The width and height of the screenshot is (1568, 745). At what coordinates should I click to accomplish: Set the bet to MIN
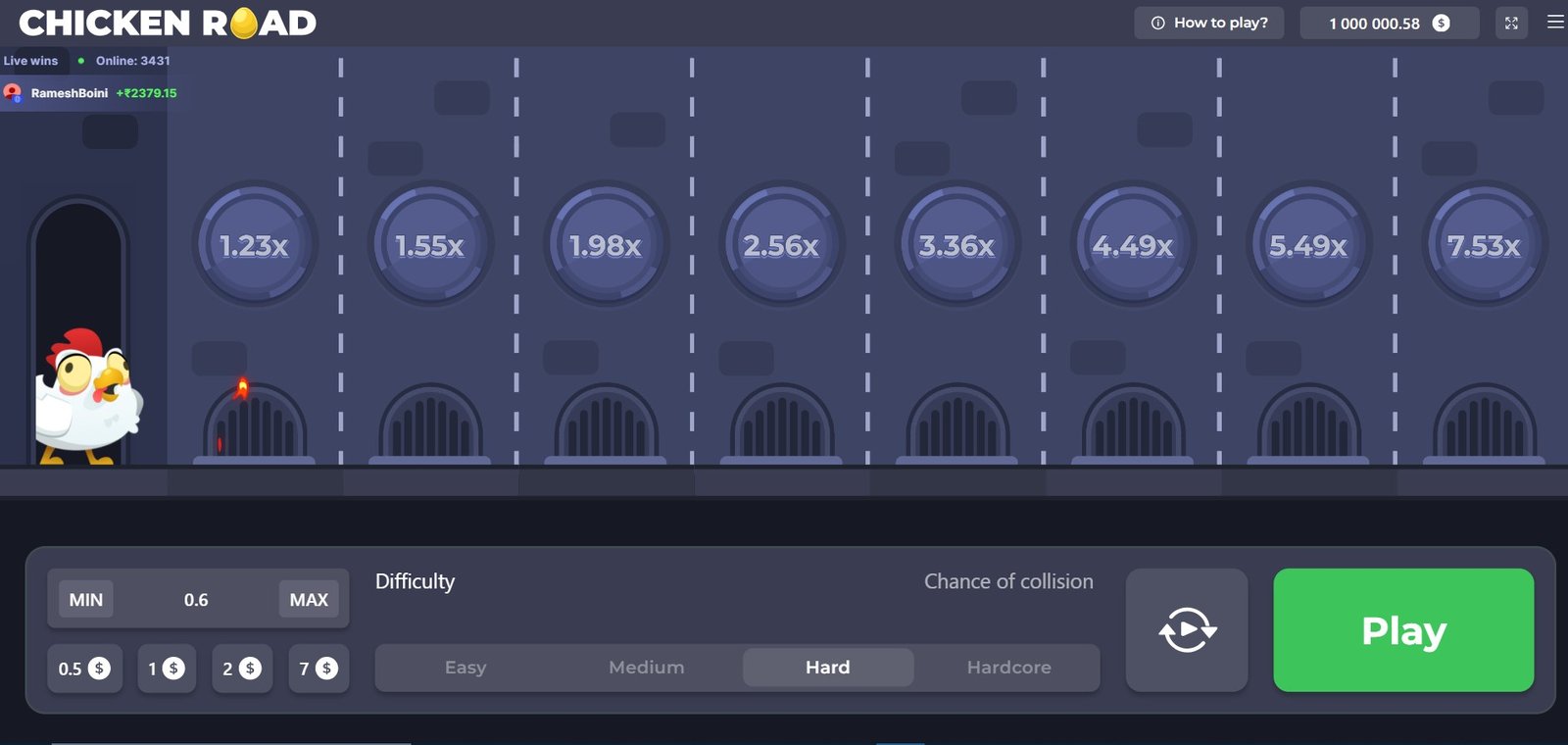[x=85, y=600]
